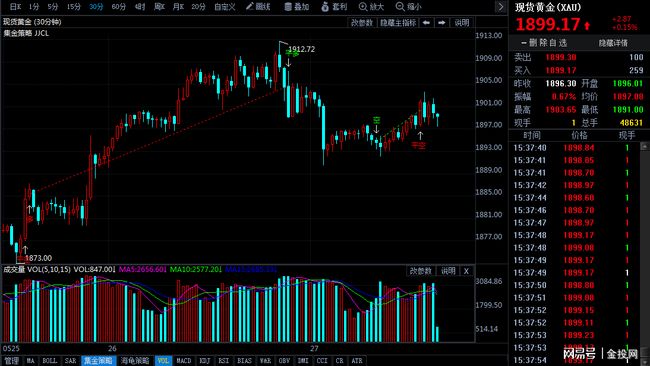Click the right arrow chart navigation button

point(441,22)
